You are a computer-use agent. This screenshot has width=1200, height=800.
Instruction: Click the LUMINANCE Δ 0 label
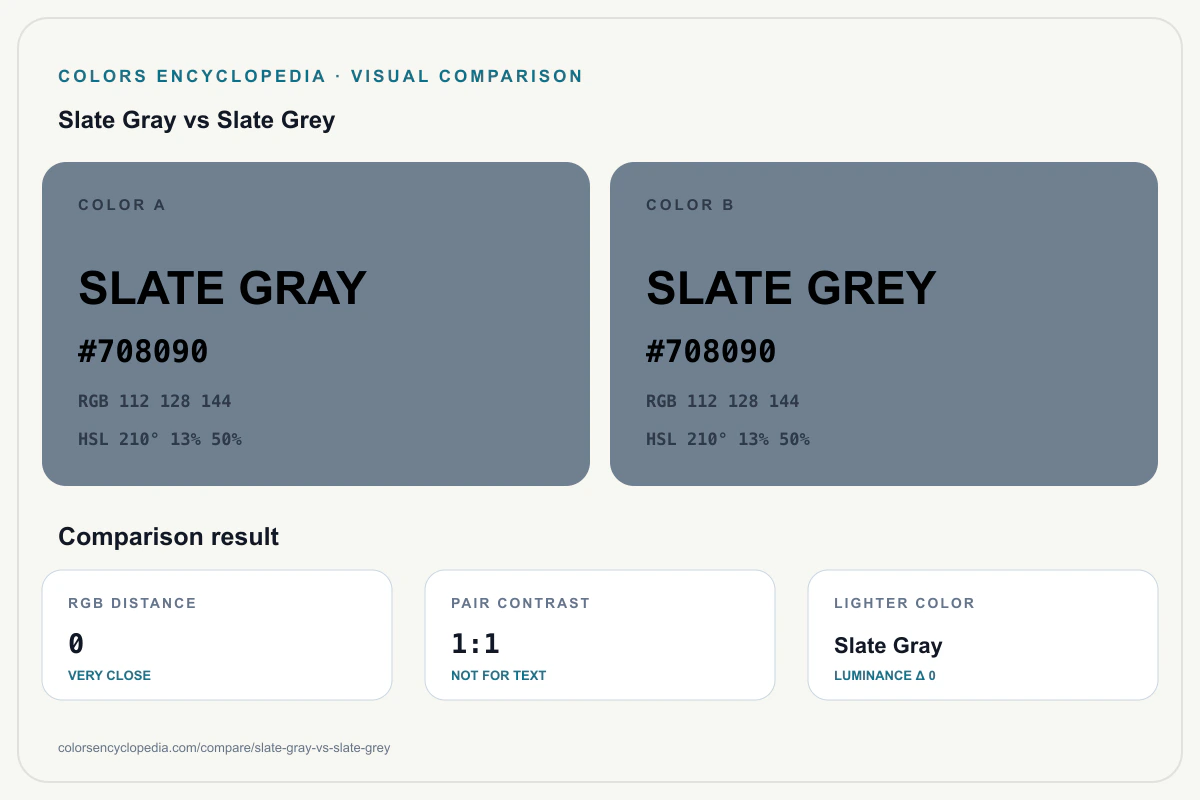click(x=885, y=675)
